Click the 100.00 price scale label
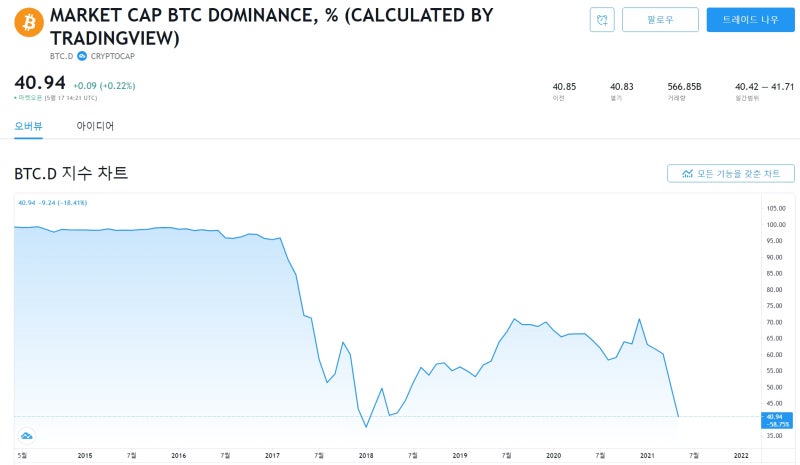 coord(776,225)
